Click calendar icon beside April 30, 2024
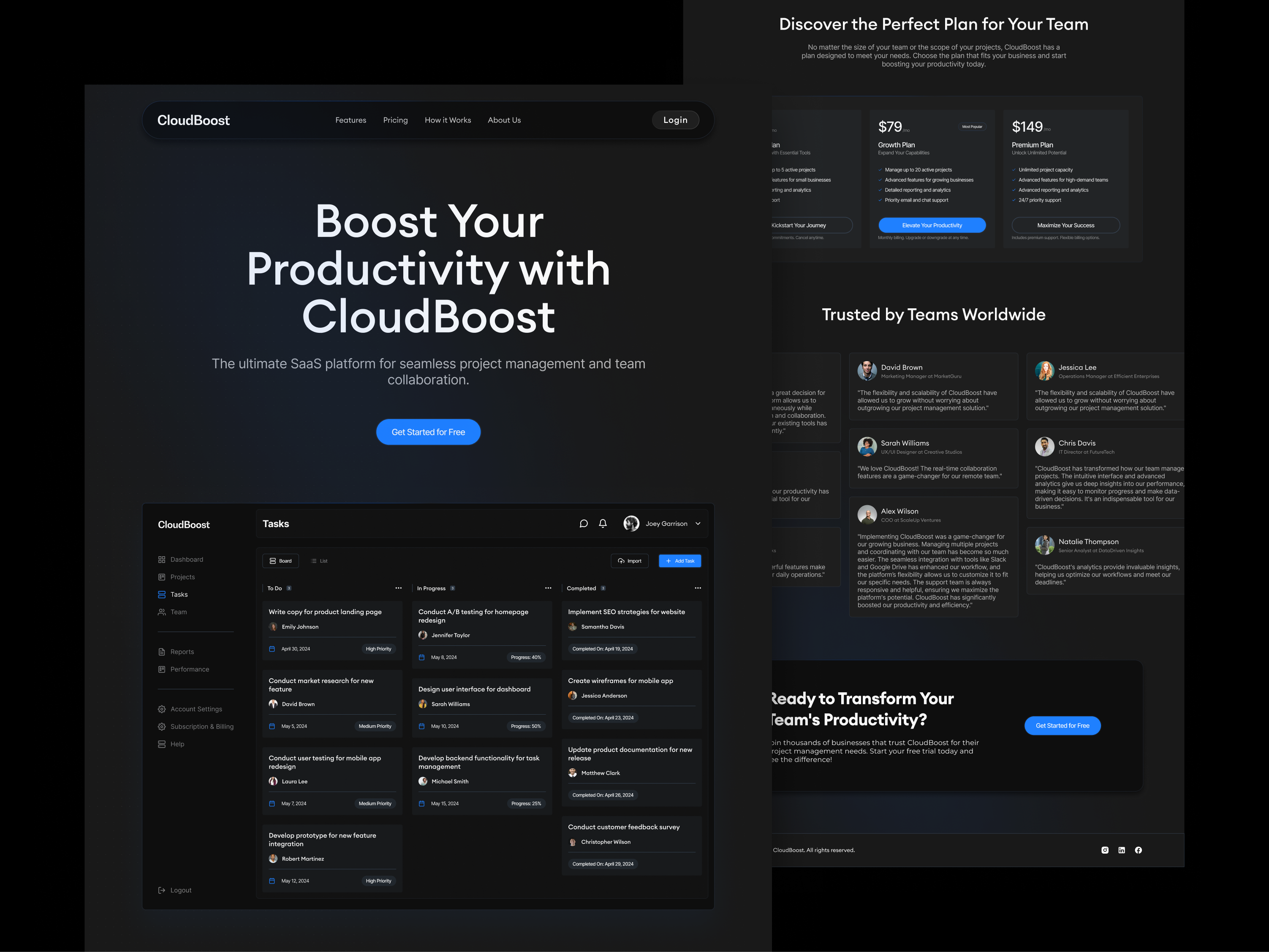Screen dimensions: 1269x952 (x=272, y=649)
